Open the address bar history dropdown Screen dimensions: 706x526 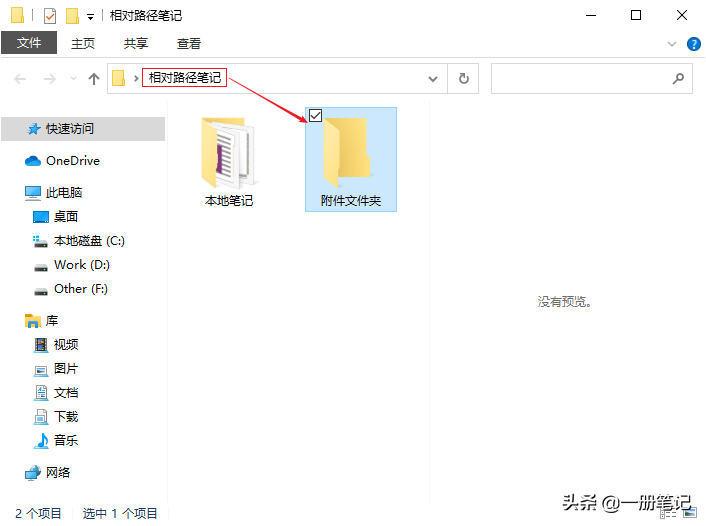(433, 79)
